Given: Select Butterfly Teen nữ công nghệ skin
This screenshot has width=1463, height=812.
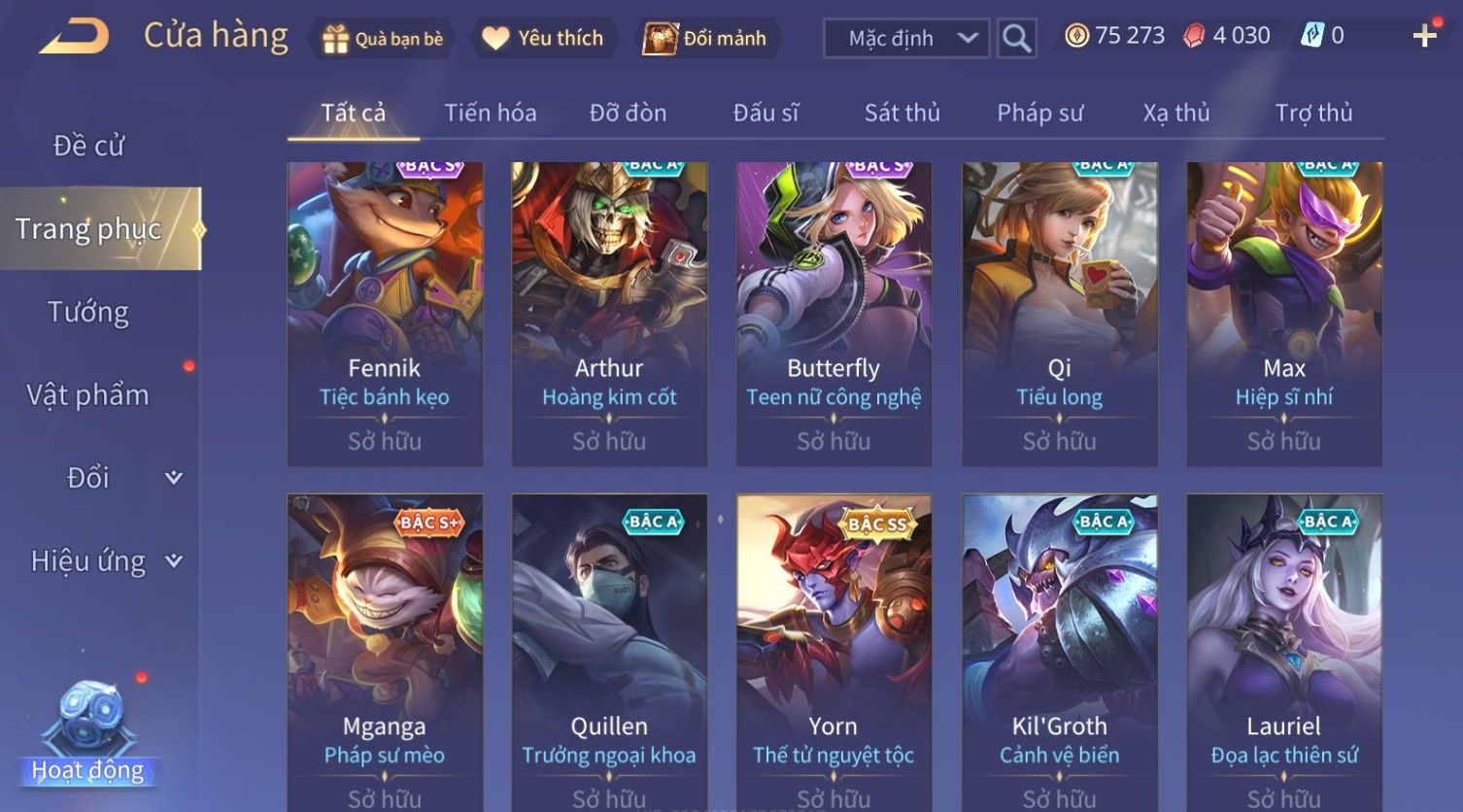Looking at the screenshot, I should pyautogui.click(x=834, y=314).
